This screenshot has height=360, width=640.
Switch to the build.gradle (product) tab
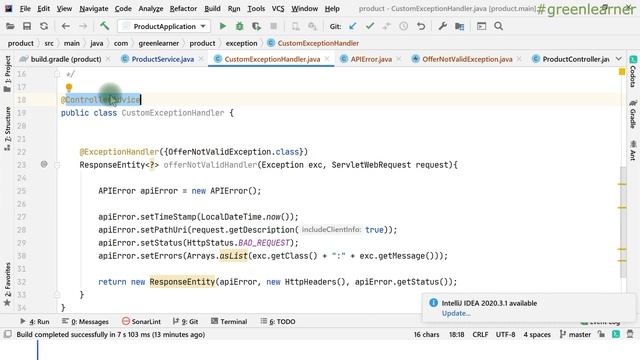(x=66, y=59)
